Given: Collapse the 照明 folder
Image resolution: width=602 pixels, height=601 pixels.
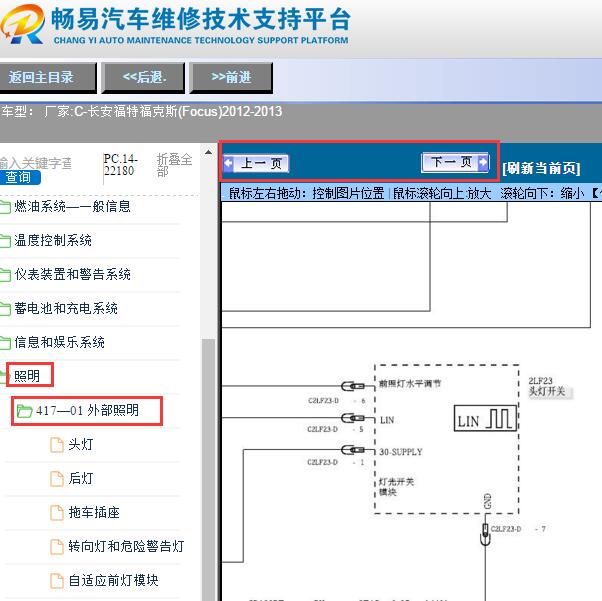Looking at the screenshot, I should coord(27,376).
